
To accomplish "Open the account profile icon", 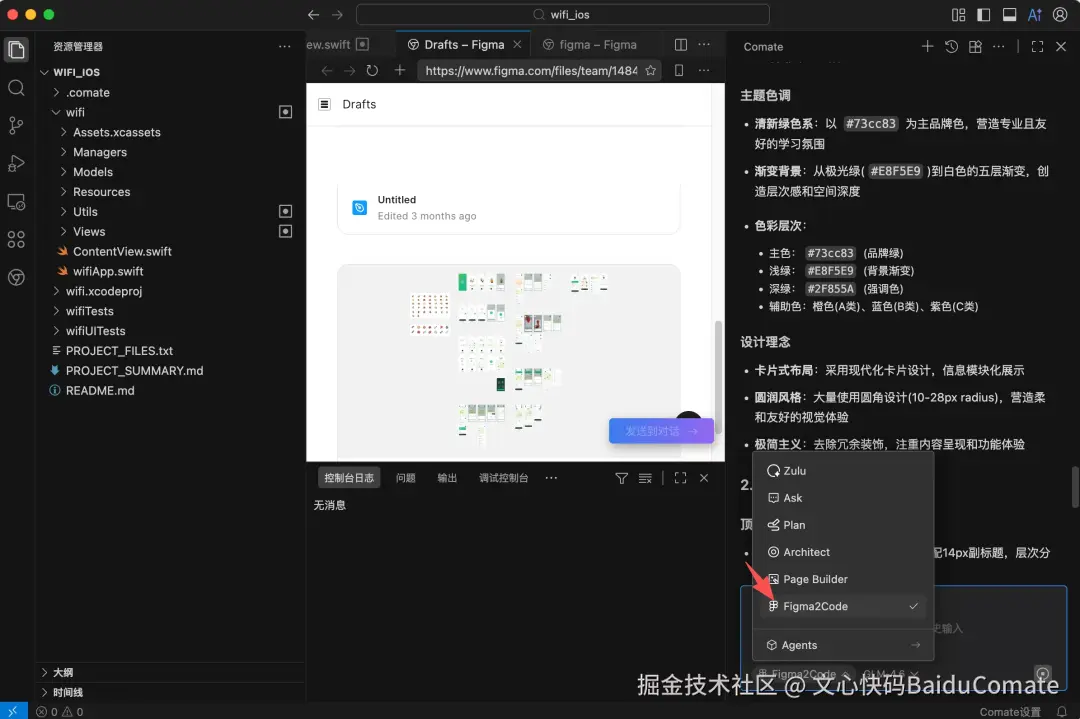I will coord(1060,14).
